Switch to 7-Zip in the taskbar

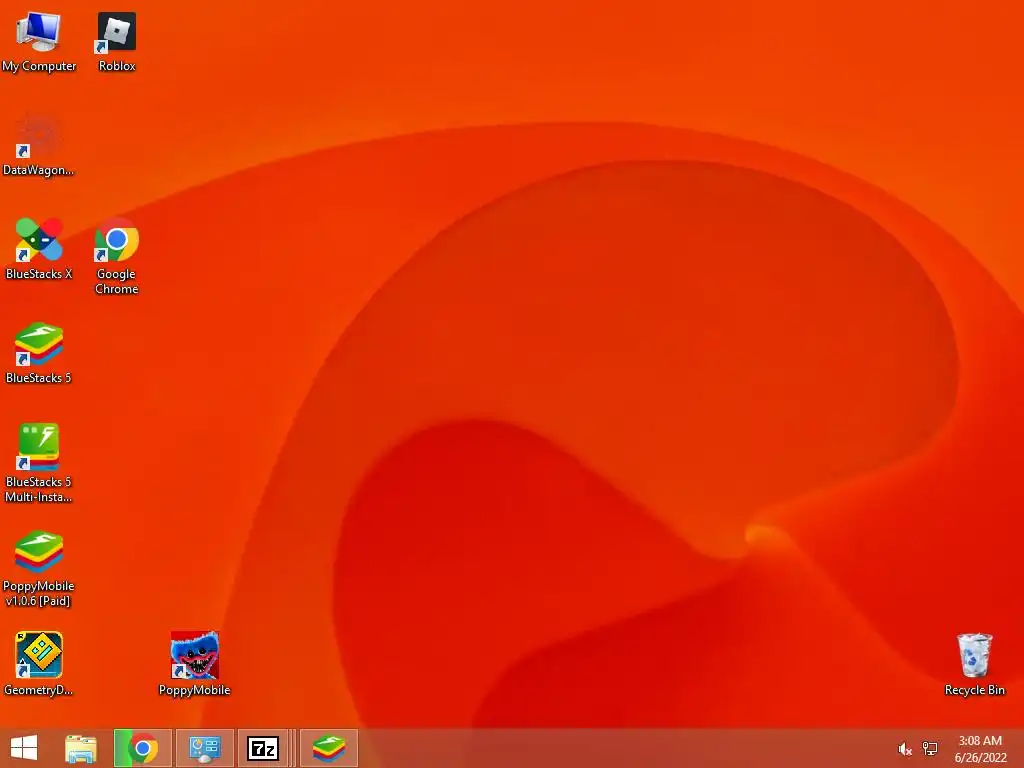pyautogui.click(x=263, y=748)
